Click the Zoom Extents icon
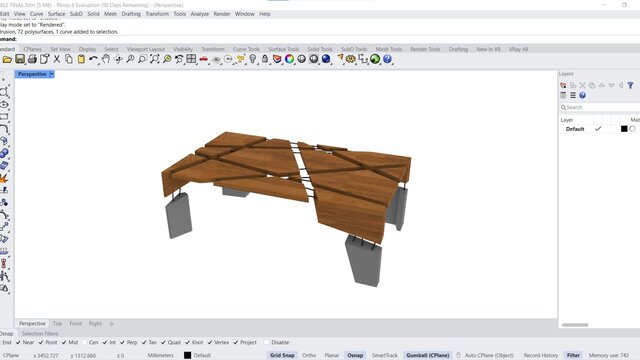Image resolution: width=640 pixels, height=360 pixels. click(154, 59)
